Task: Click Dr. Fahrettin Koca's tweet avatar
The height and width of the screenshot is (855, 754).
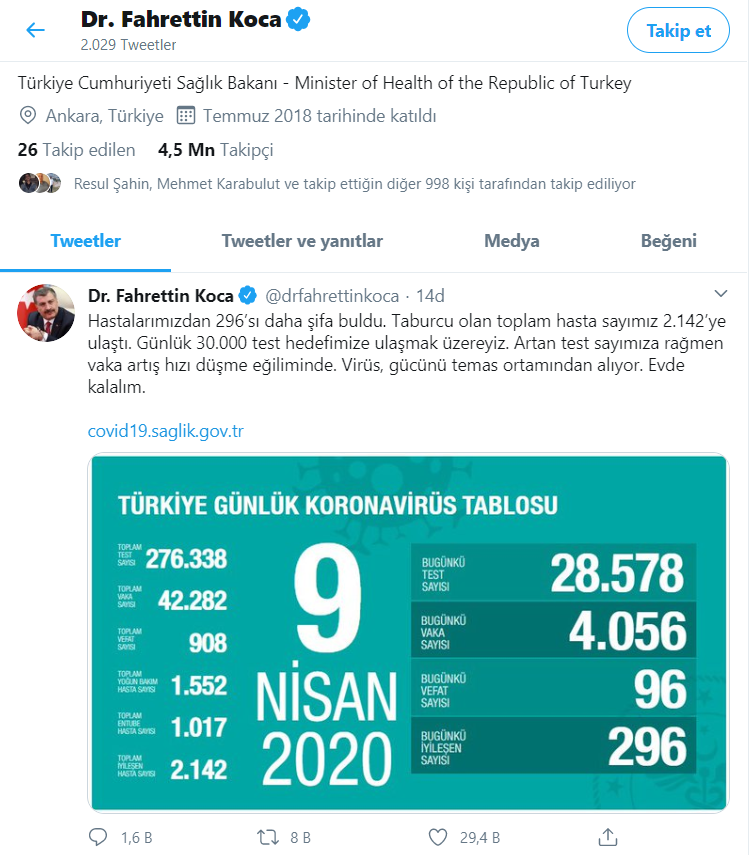Action: coord(46,313)
